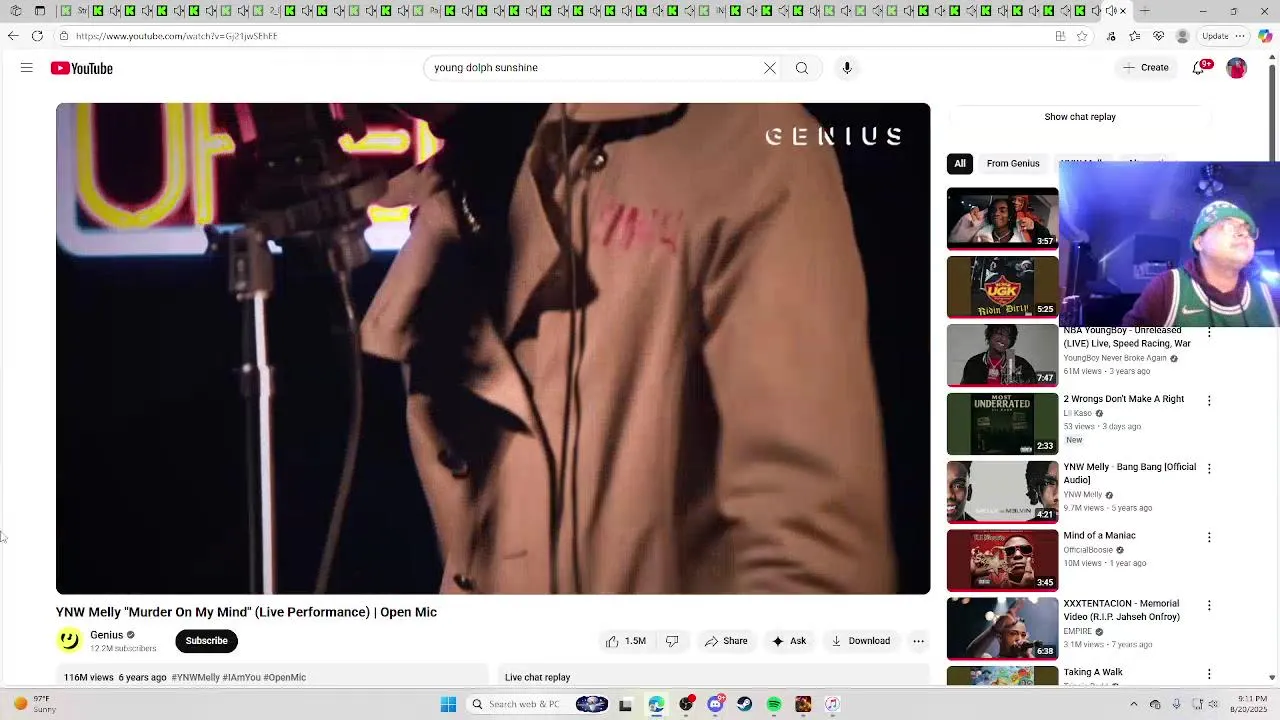The width and height of the screenshot is (1280, 720).
Task: Like the video with the thumbs up
Action: tap(626, 641)
